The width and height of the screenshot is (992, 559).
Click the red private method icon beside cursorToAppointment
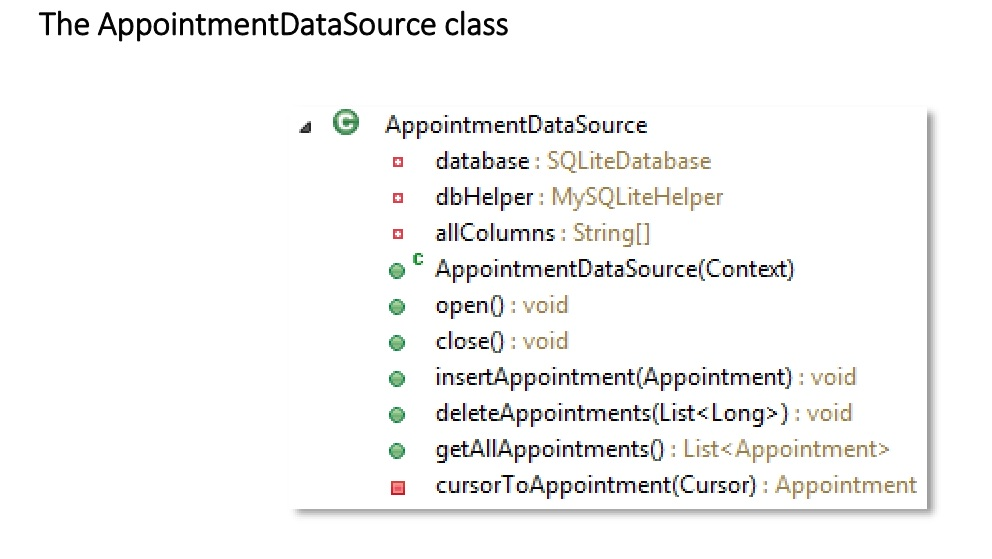point(398,488)
